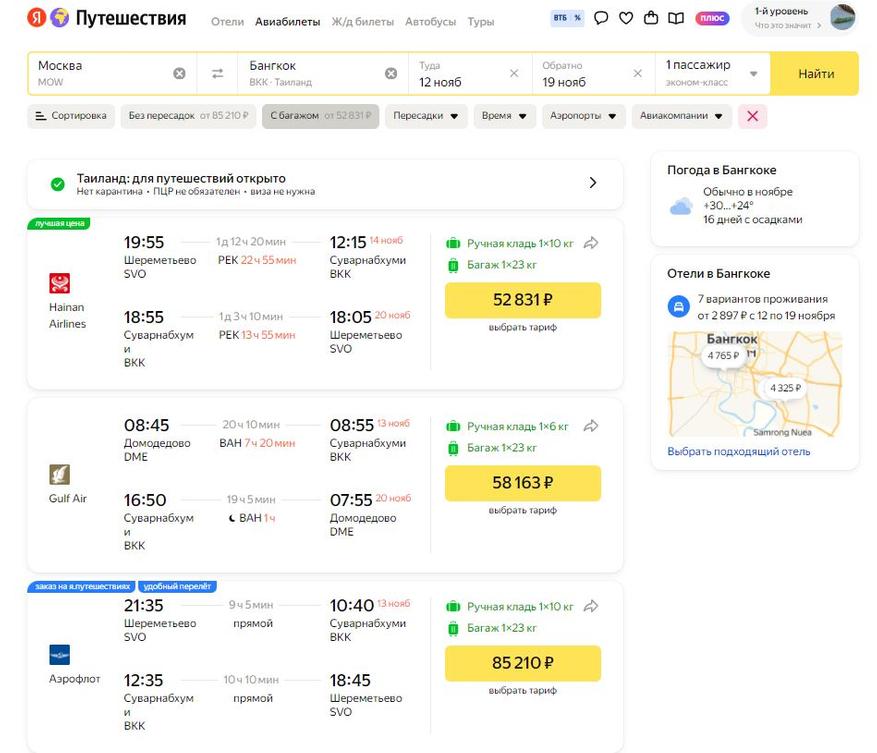Open the passenger and class dropdown
This screenshot has height=753, width=877.
pyautogui.click(x=712, y=73)
